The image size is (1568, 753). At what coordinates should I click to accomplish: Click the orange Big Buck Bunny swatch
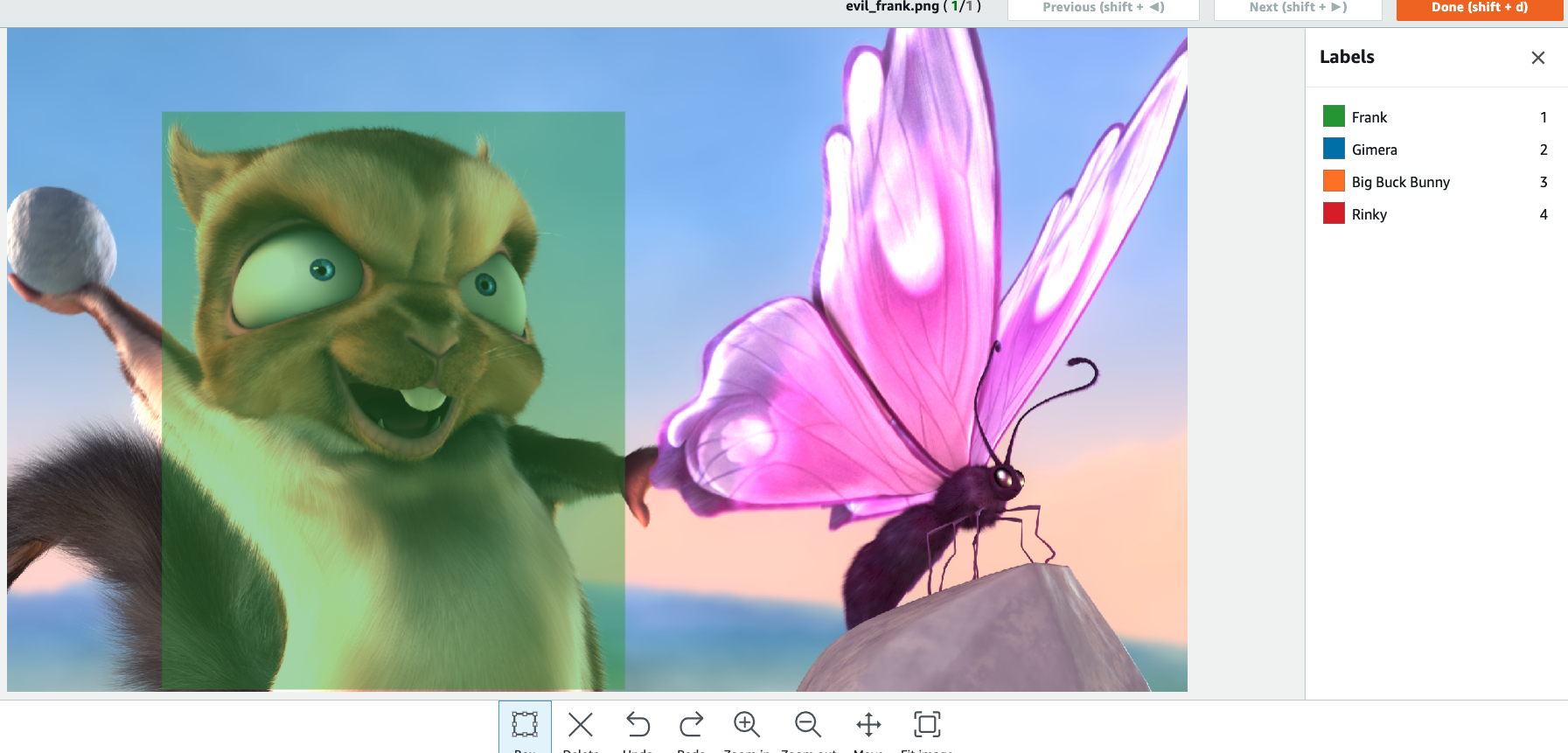click(1334, 181)
